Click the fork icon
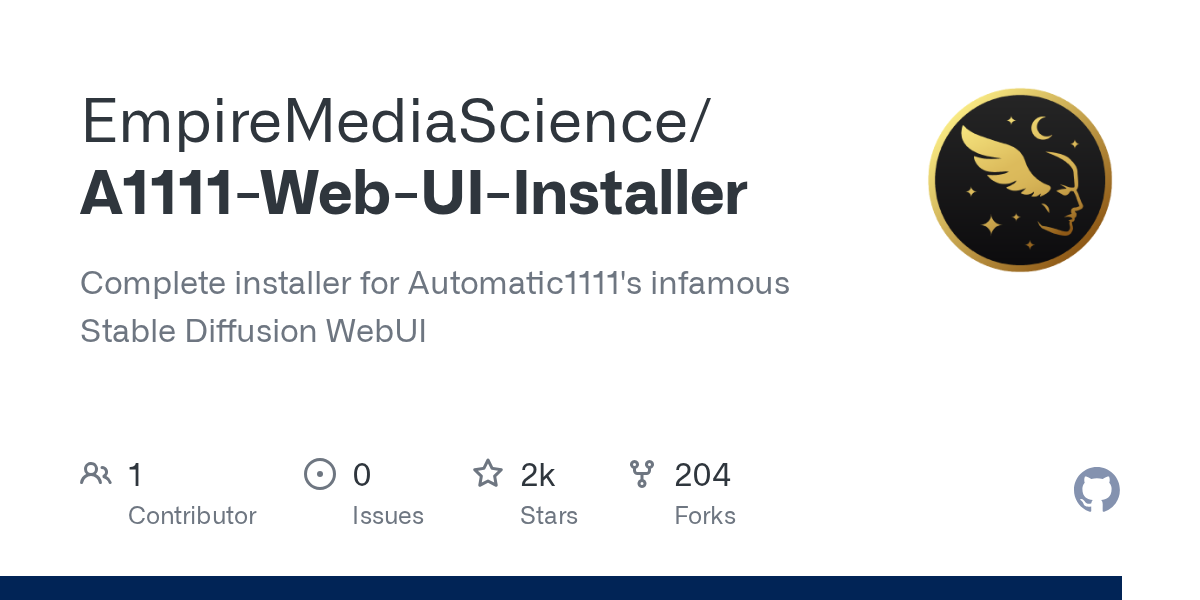This screenshot has width=1200, height=600. tap(642, 474)
